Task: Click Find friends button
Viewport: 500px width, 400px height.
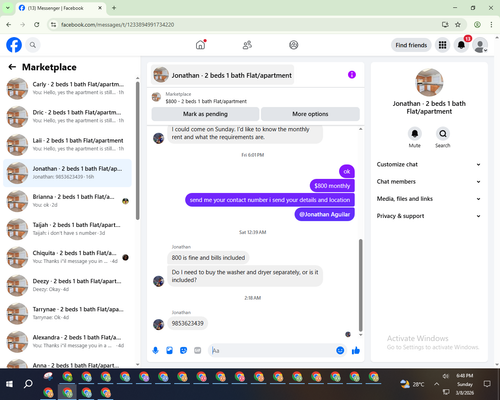Action: click(411, 45)
